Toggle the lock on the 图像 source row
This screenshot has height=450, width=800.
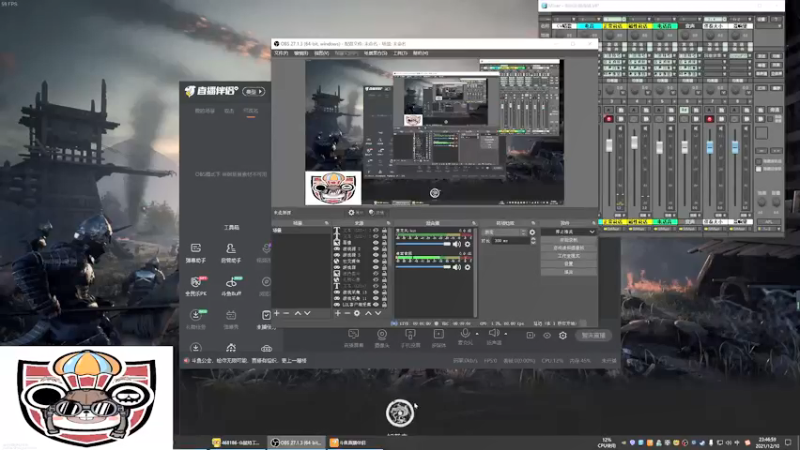pyautogui.click(x=384, y=243)
